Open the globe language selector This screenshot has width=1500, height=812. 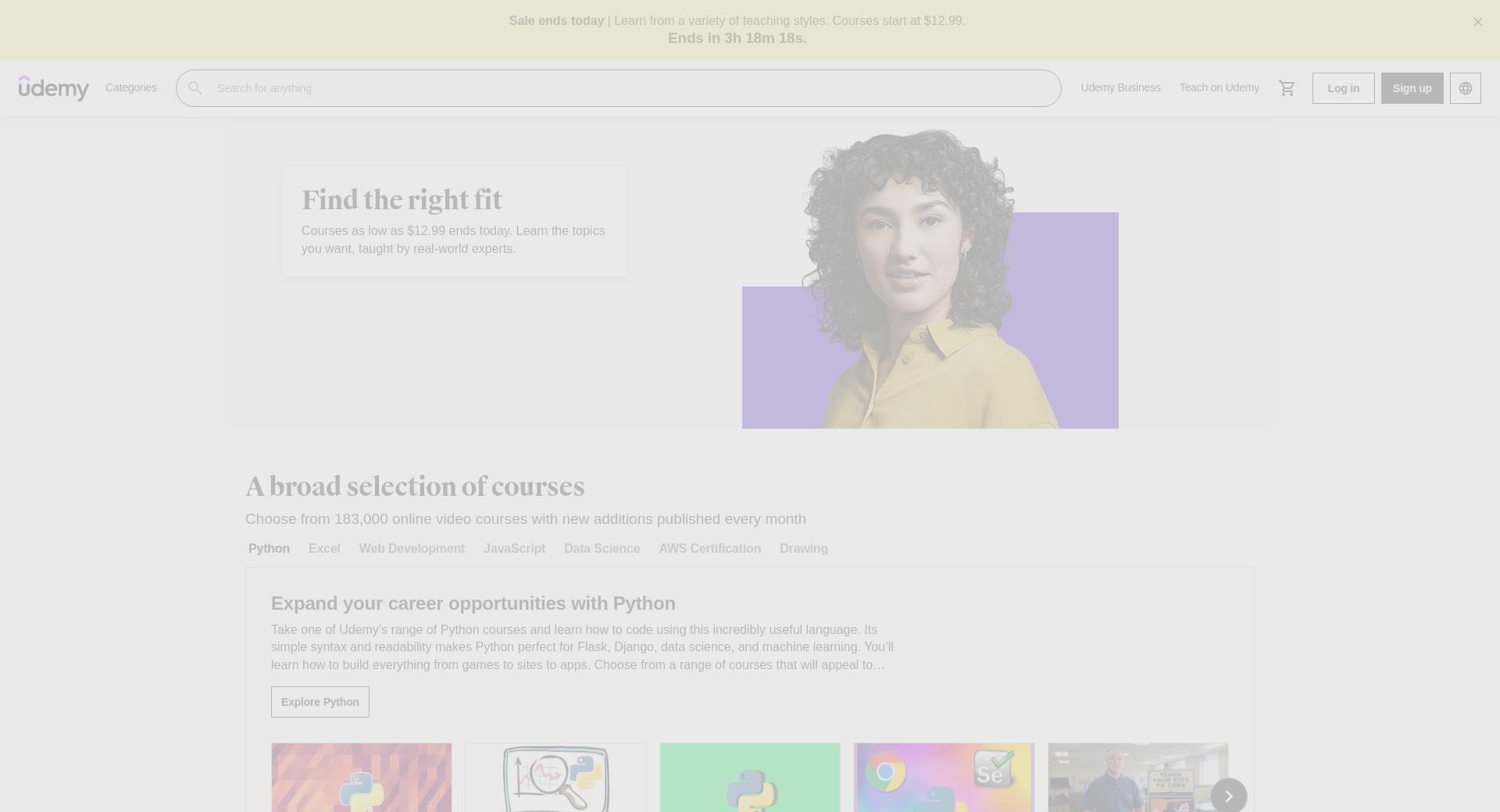[1465, 88]
